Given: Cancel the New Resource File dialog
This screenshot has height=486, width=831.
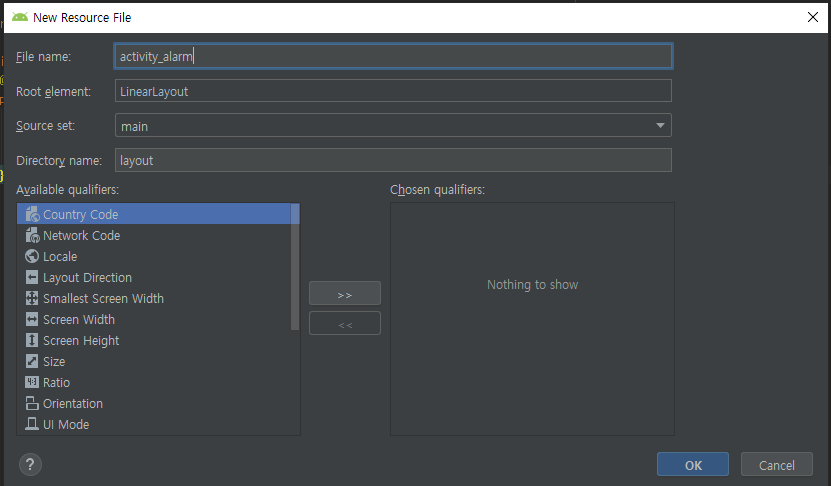Looking at the screenshot, I should click(776, 465).
